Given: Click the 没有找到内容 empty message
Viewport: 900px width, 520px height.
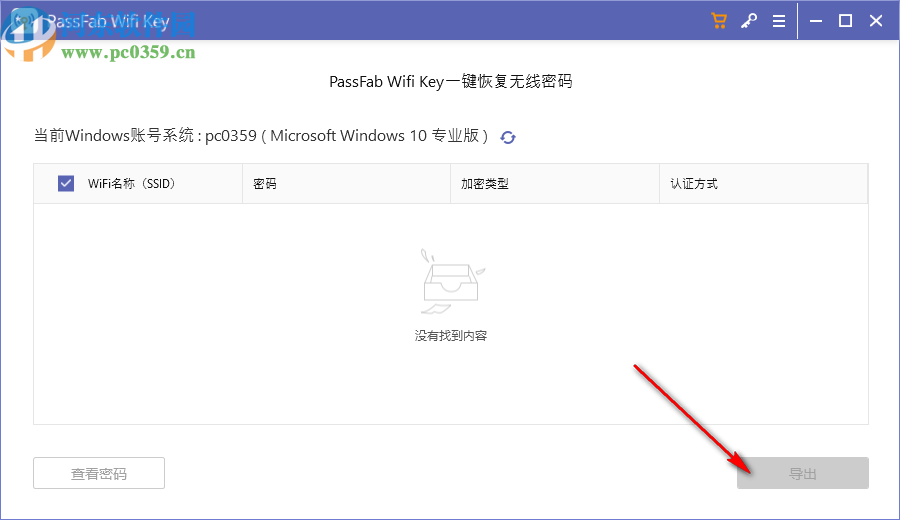Looking at the screenshot, I should [x=451, y=336].
